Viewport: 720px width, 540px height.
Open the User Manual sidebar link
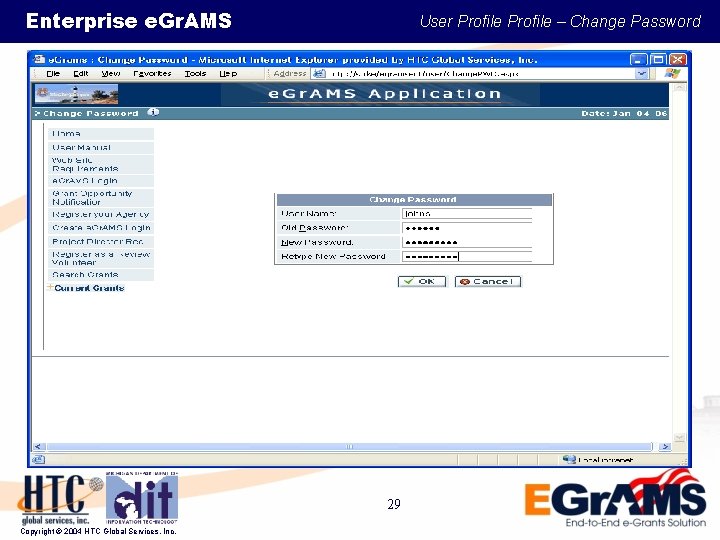point(101,147)
